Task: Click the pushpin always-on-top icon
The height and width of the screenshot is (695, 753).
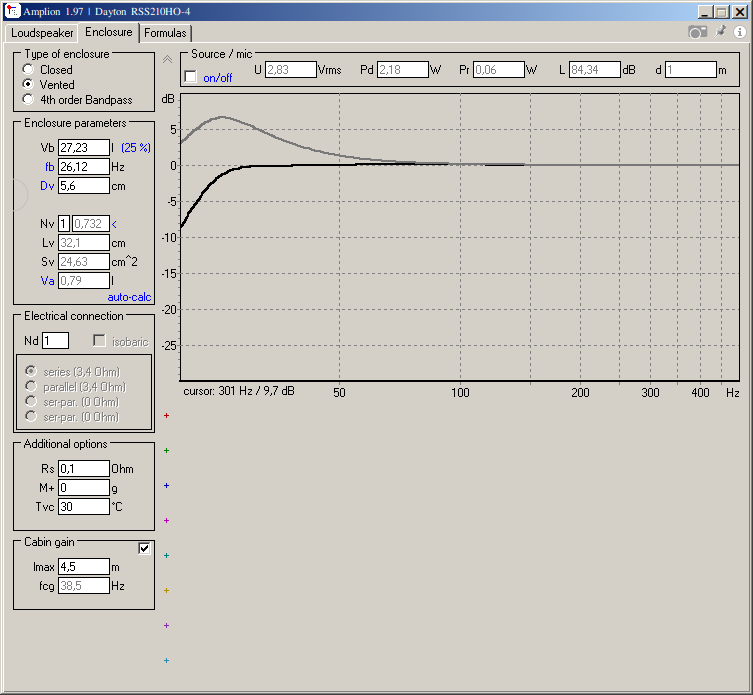Action: pyautogui.click(x=720, y=32)
